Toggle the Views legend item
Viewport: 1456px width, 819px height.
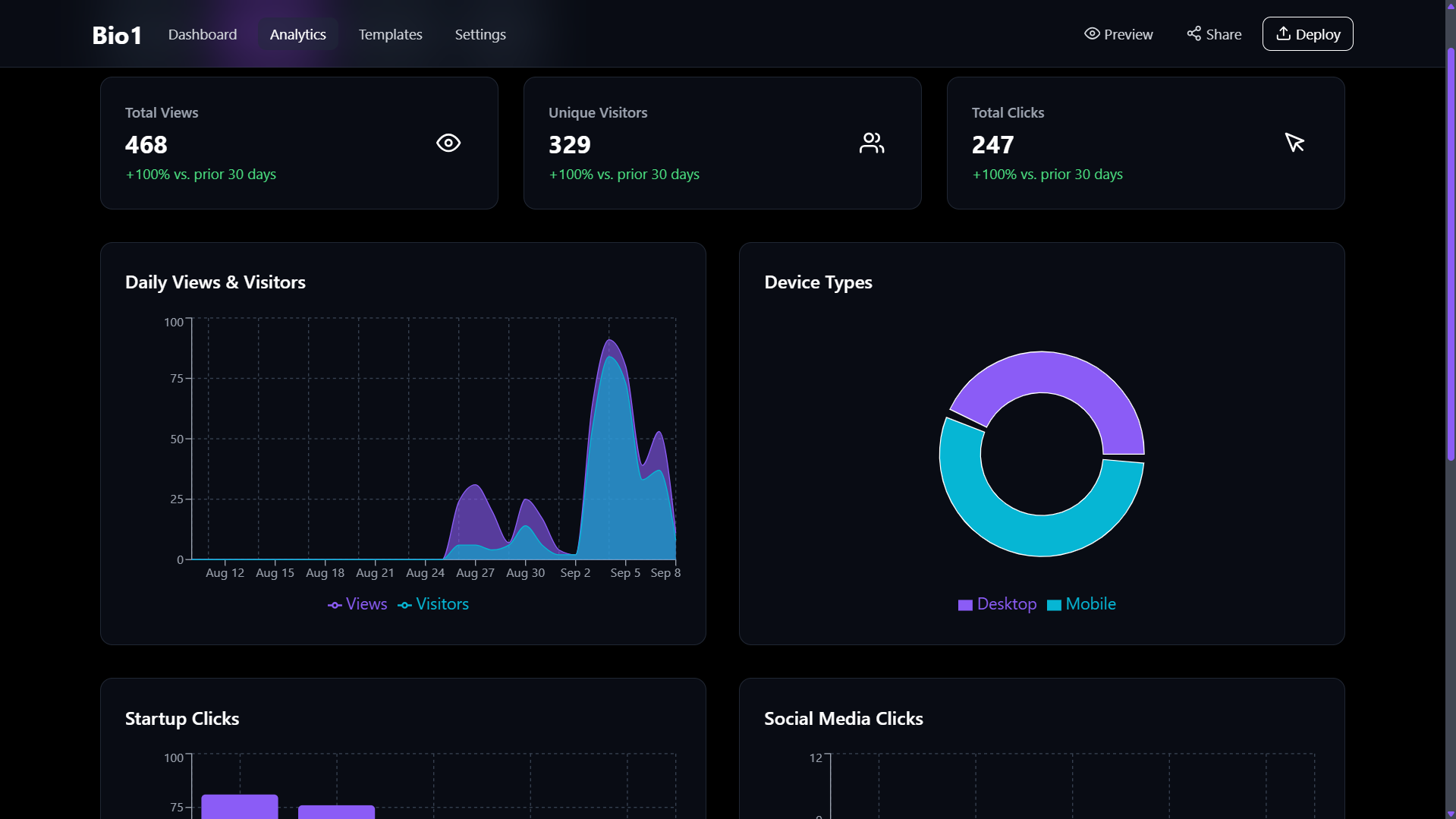coord(357,604)
